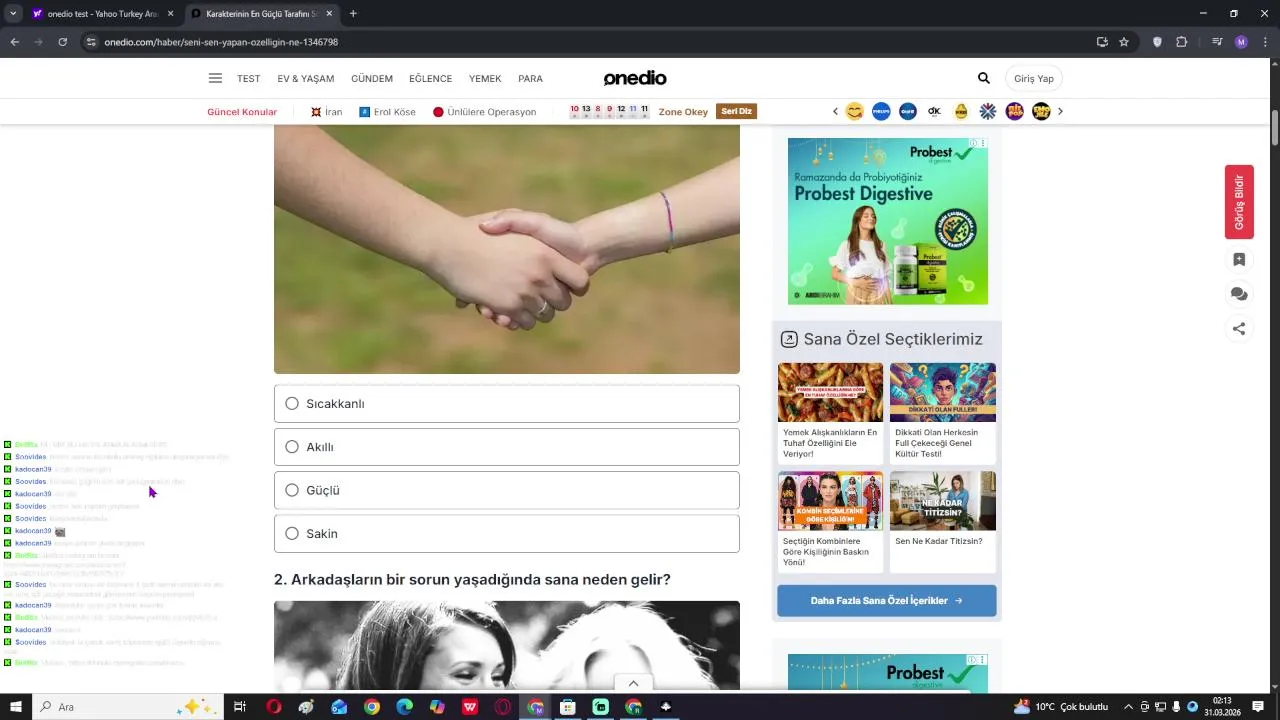
Task: Click the shield extension icon
Action: (1157, 42)
